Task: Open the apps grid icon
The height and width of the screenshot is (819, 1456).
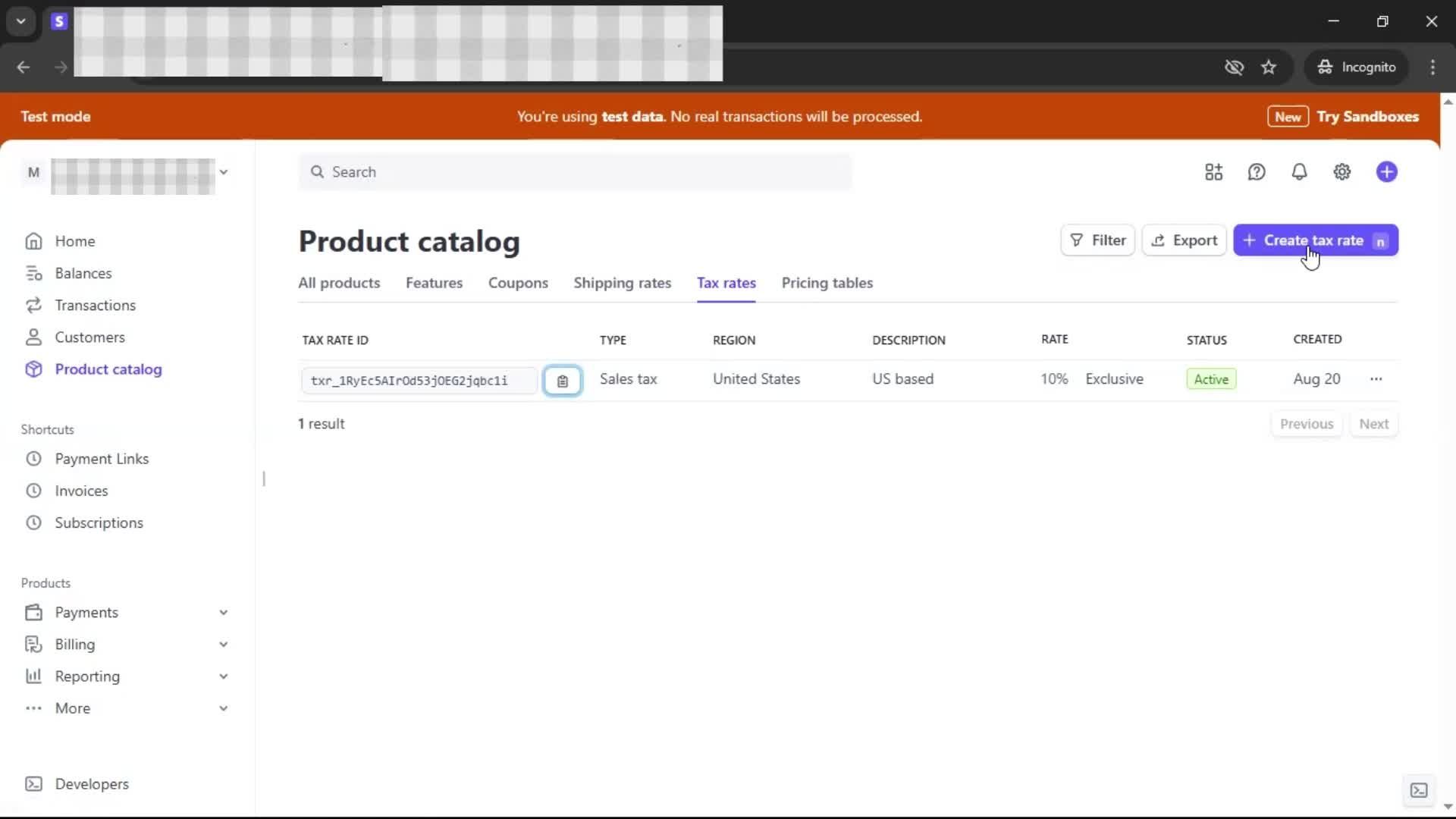Action: 1213,172
